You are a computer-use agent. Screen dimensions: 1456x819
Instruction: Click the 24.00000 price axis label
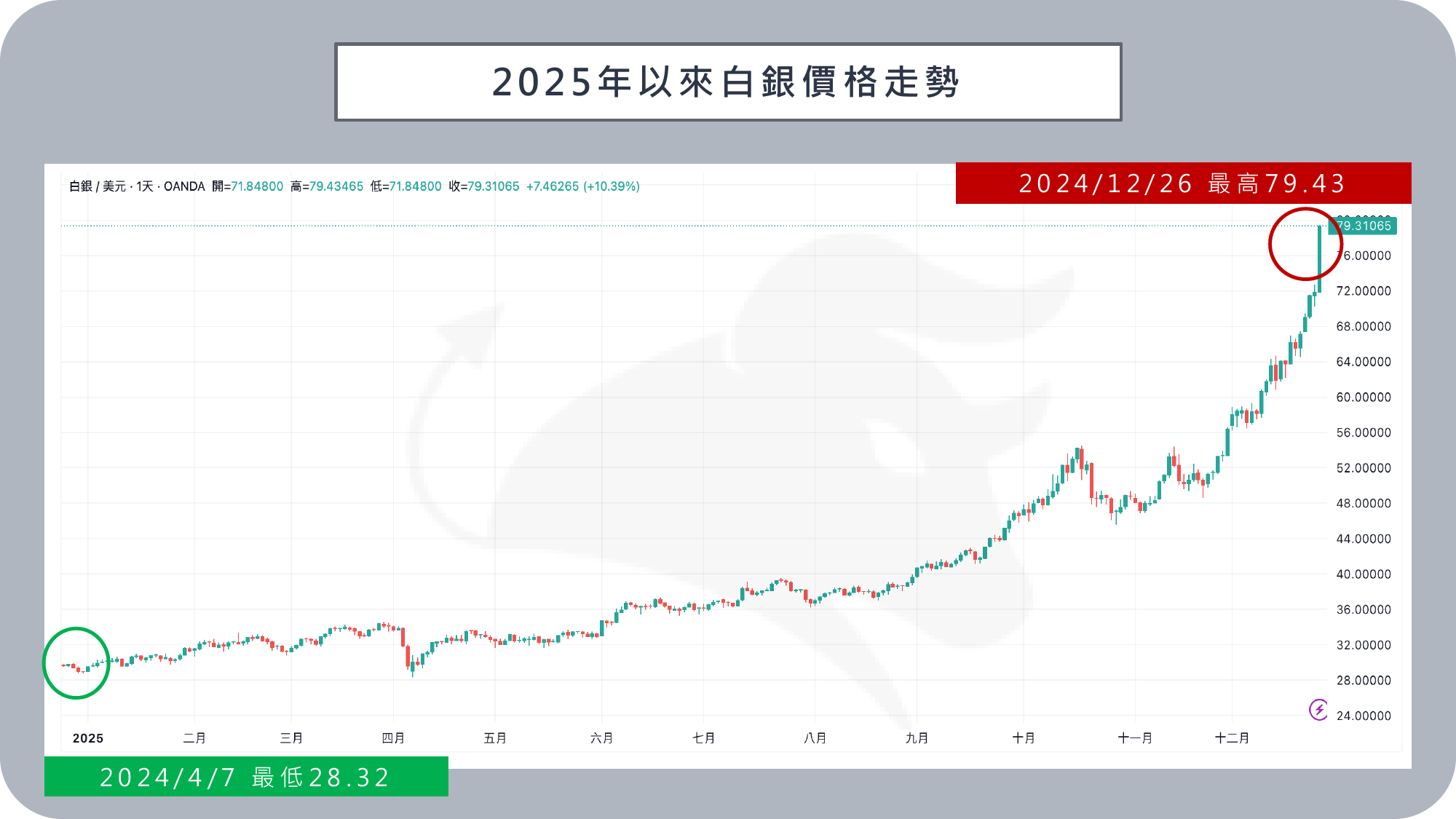pyautogui.click(x=1363, y=716)
